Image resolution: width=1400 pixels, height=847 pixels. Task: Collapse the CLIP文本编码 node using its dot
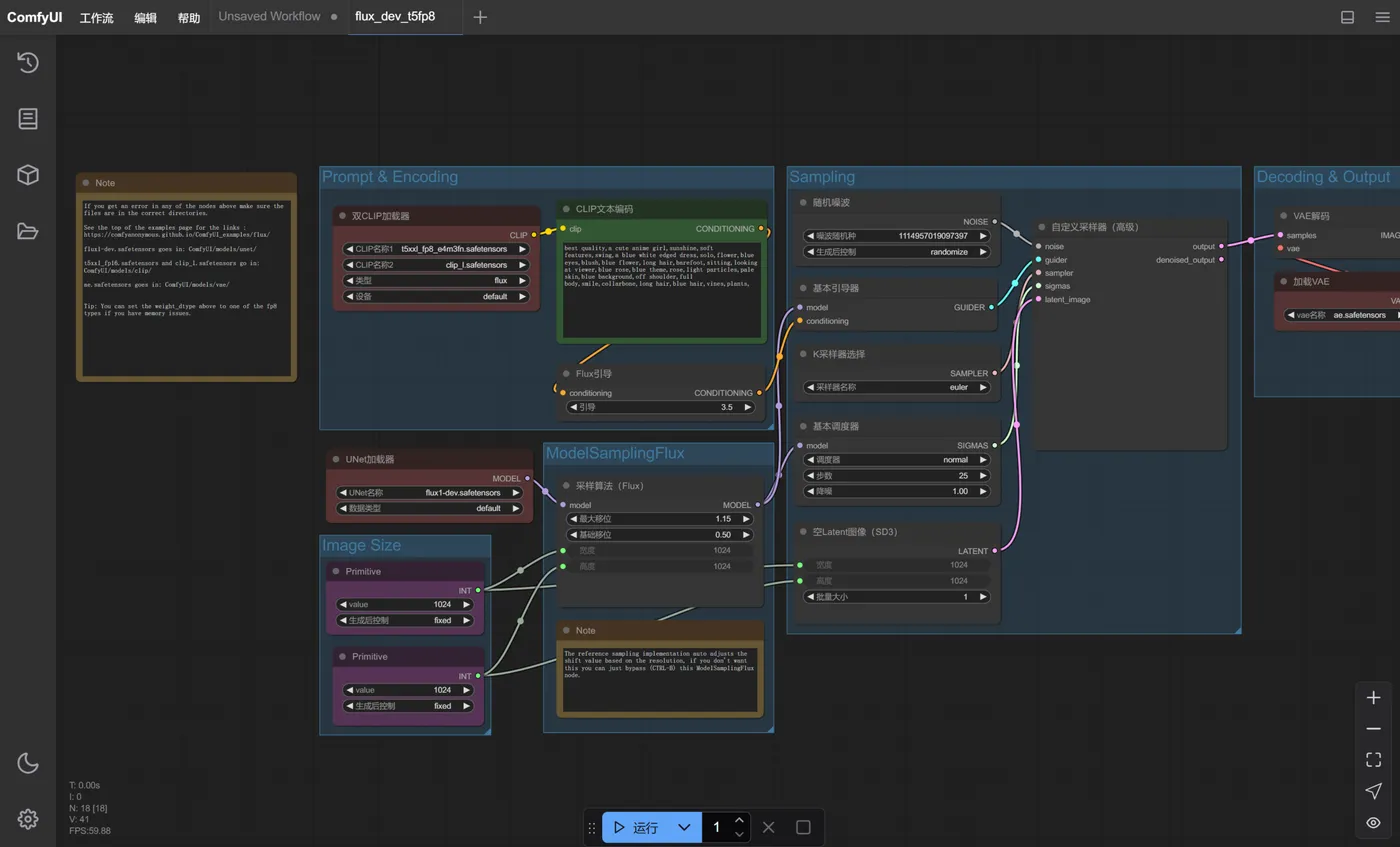pos(566,209)
